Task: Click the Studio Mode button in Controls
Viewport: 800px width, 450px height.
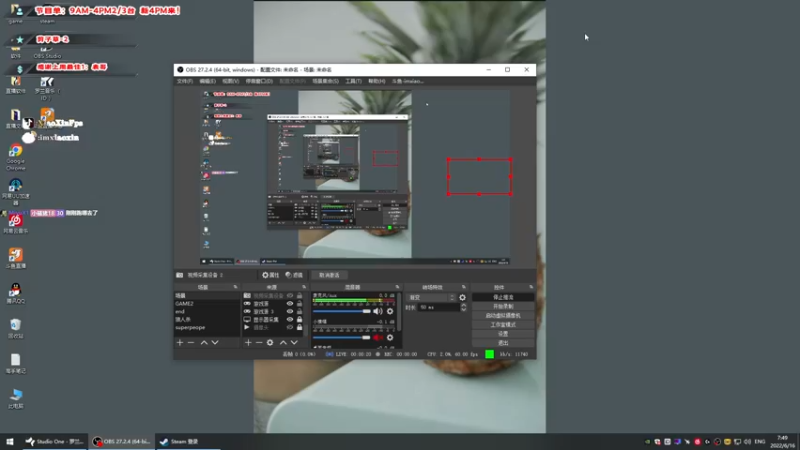Action: (503, 324)
